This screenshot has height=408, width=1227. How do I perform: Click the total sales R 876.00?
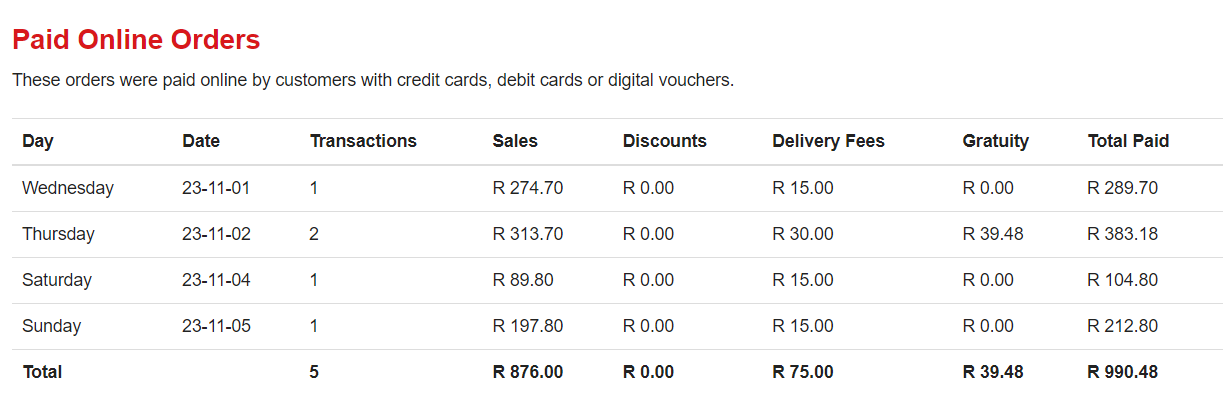point(528,372)
